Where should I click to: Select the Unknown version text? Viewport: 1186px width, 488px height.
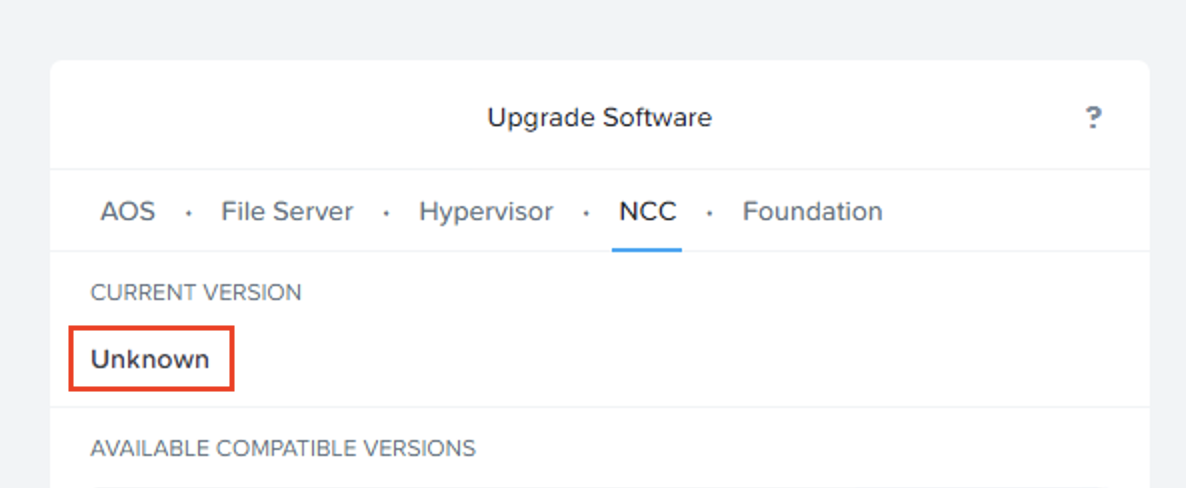click(150, 359)
